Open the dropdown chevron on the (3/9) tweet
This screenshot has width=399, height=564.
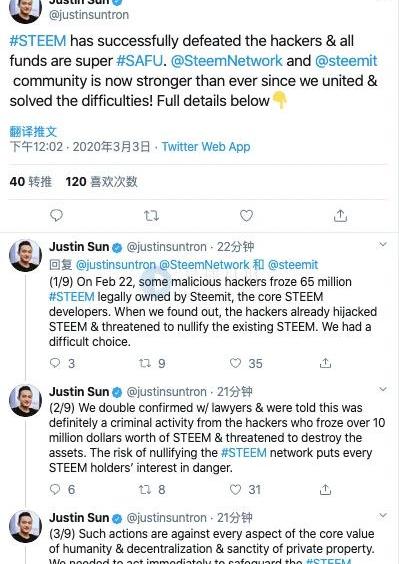(383, 515)
